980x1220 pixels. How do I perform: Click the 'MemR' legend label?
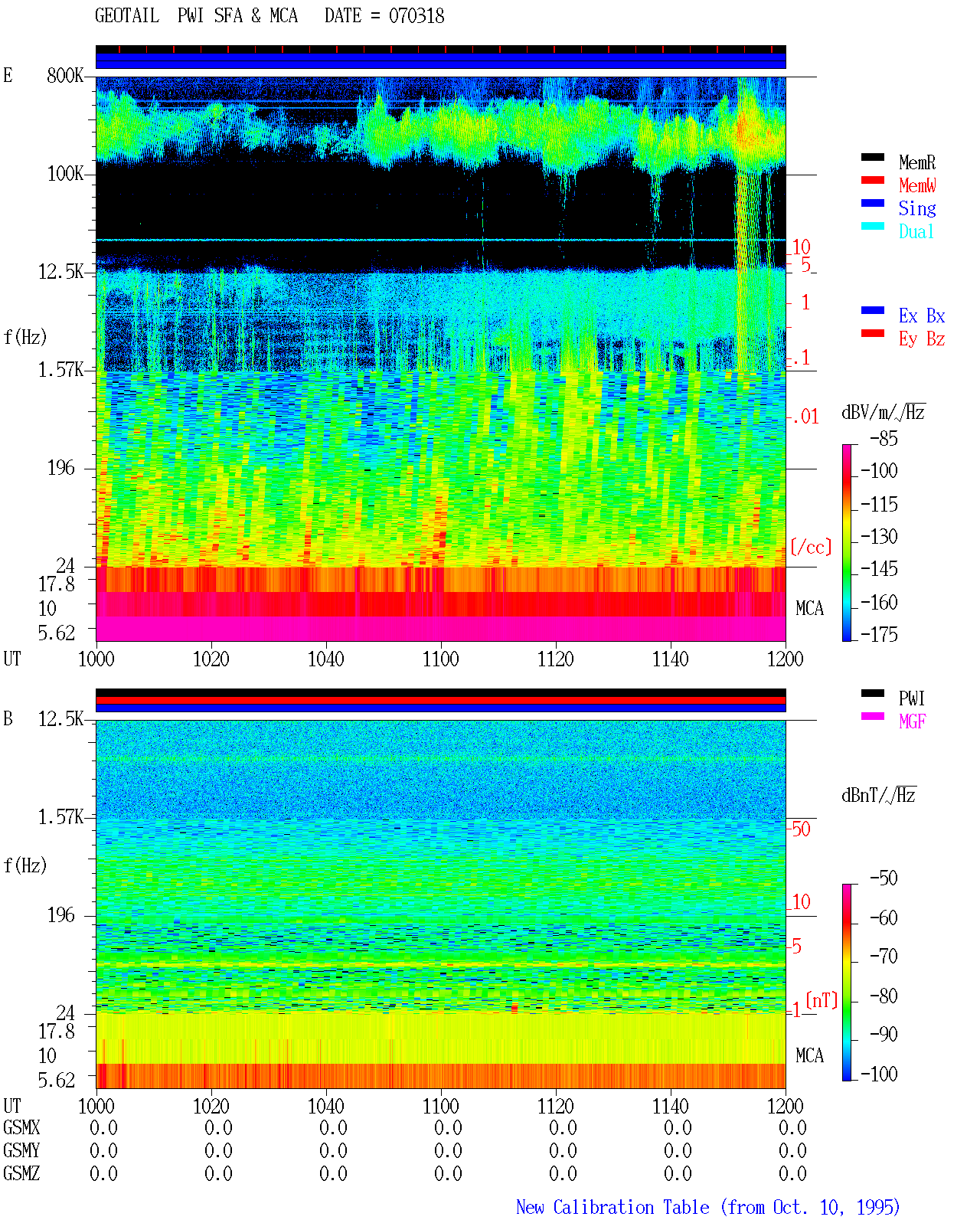pyautogui.click(x=917, y=162)
